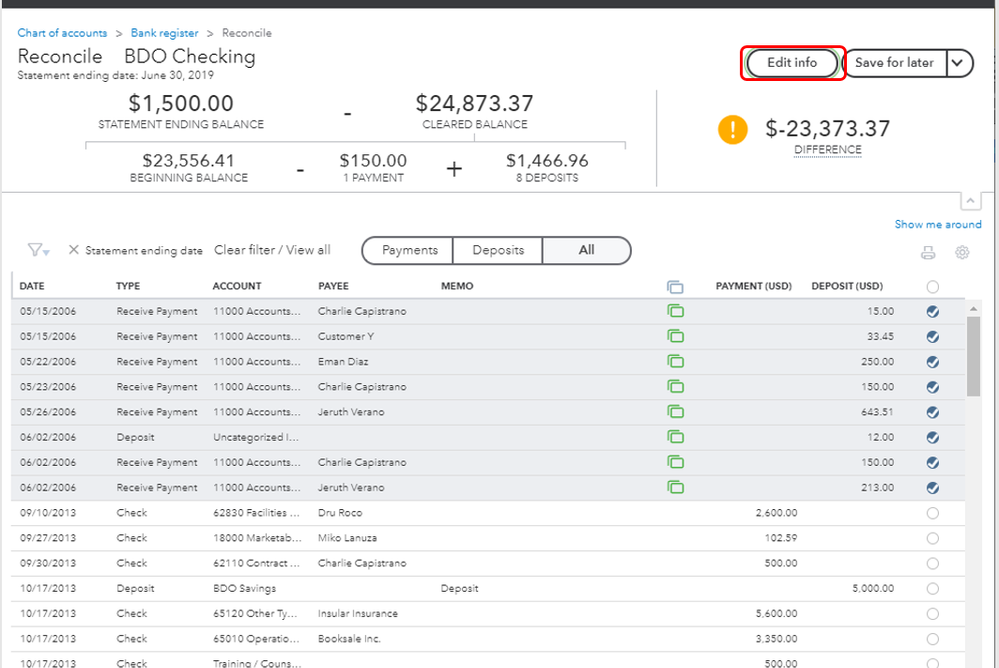
Task: Mark the Dru Roco 2,600.00 check as cleared
Action: [933, 513]
